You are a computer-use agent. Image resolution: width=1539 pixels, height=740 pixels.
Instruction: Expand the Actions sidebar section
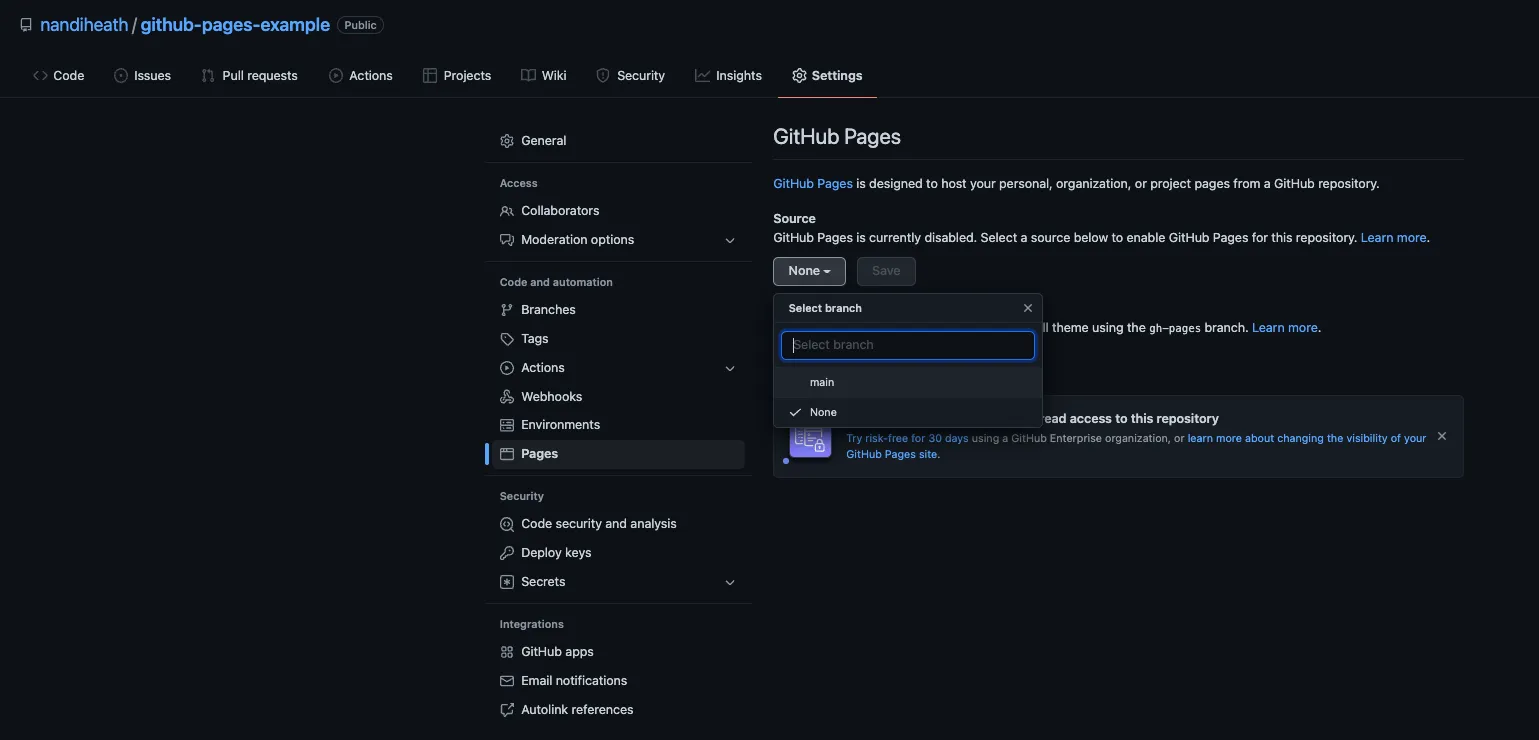pyautogui.click(x=730, y=367)
